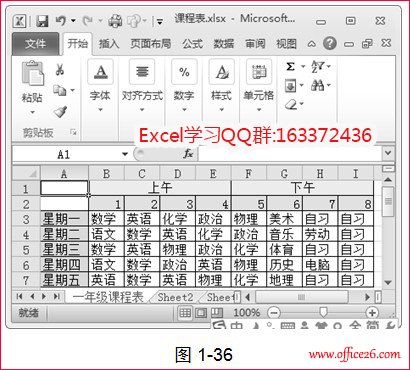Click the Find & Select binoculars icon
The image size is (410, 370).
point(317,86)
